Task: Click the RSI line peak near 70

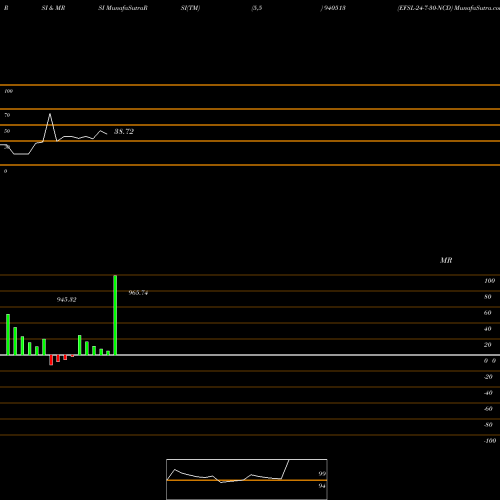Action: [x=50, y=115]
